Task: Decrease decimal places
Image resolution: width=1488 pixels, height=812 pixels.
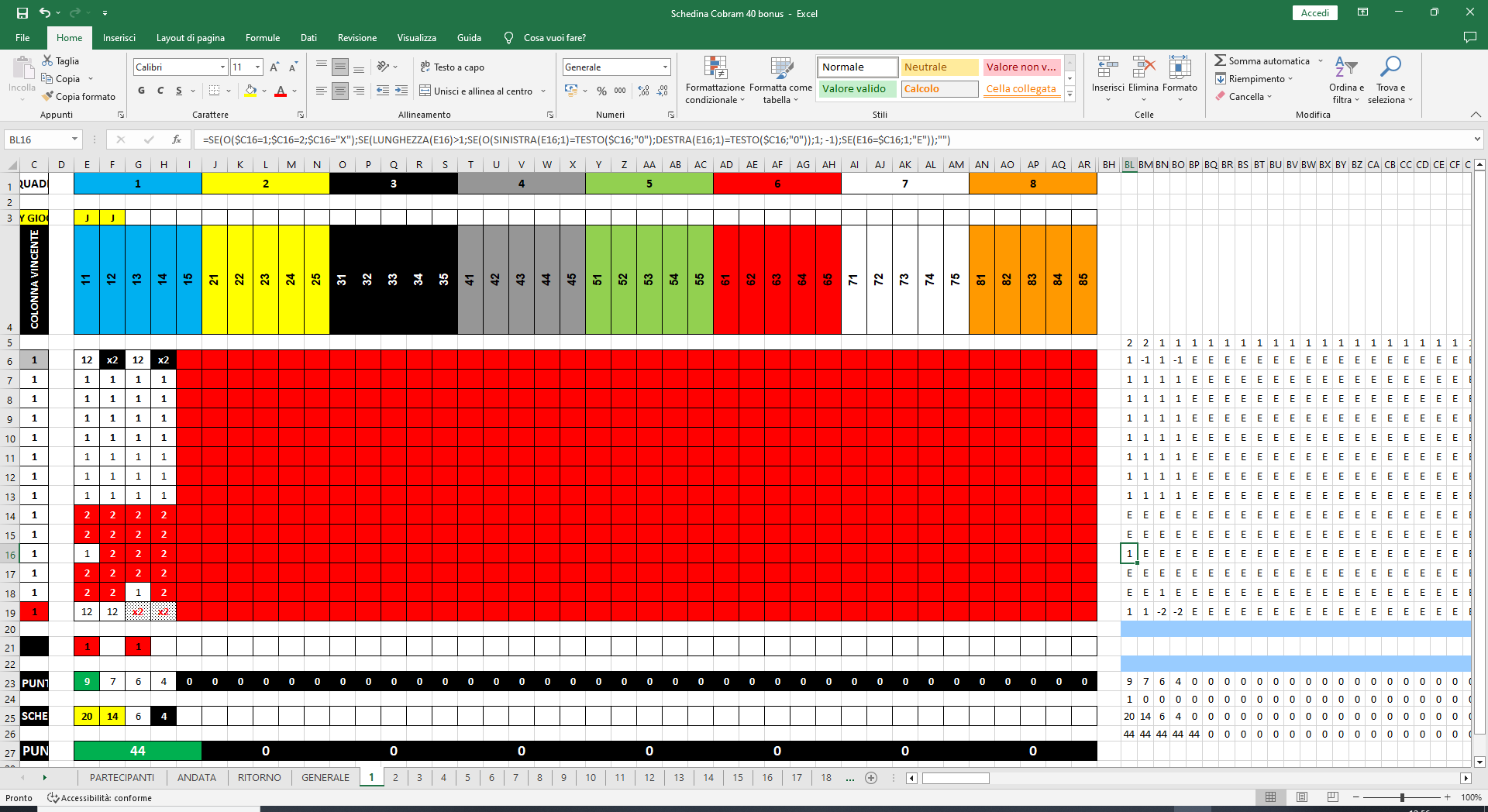Action: tap(662, 91)
